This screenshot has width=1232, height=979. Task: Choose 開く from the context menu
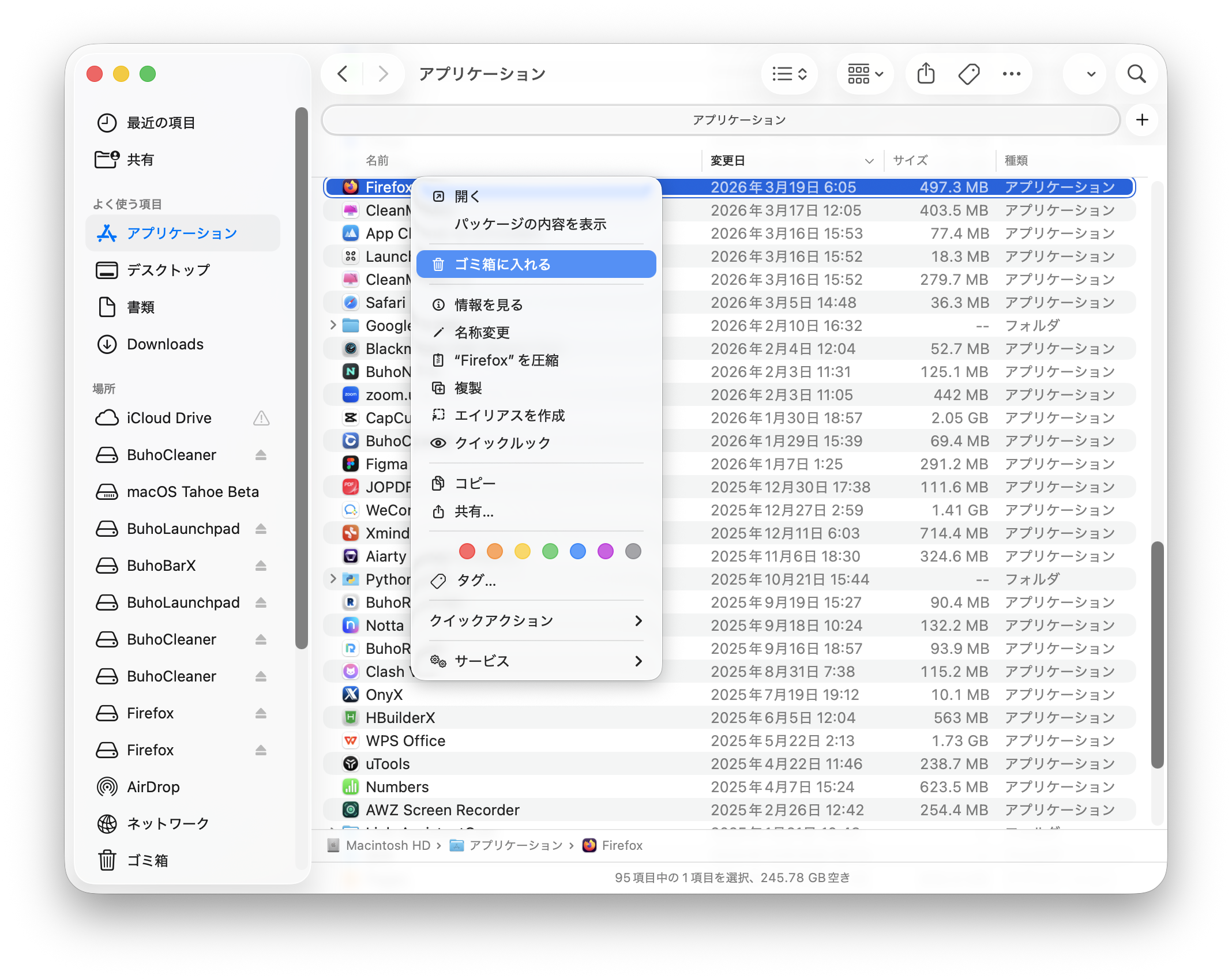click(536, 197)
